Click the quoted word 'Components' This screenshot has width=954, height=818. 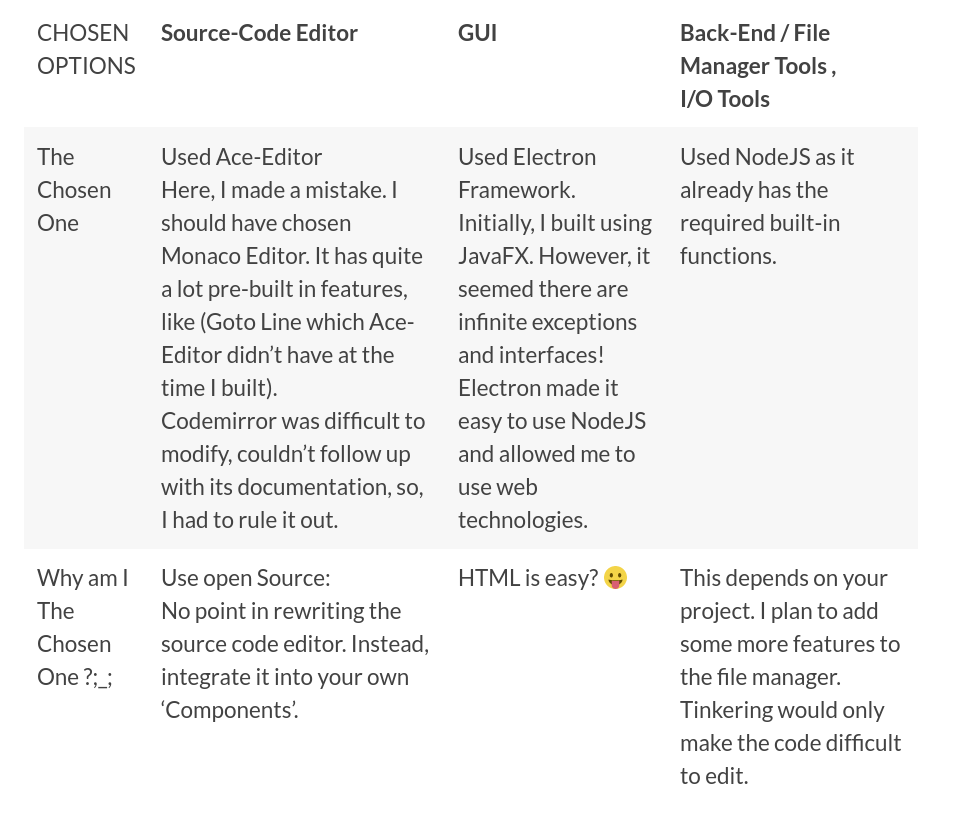coord(230,710)
